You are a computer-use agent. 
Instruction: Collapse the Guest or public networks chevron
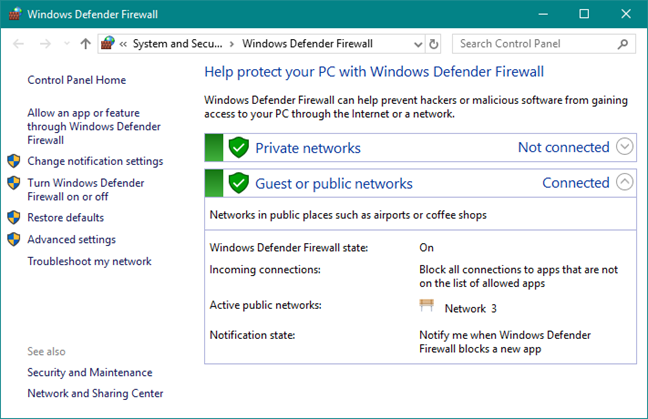624,181
